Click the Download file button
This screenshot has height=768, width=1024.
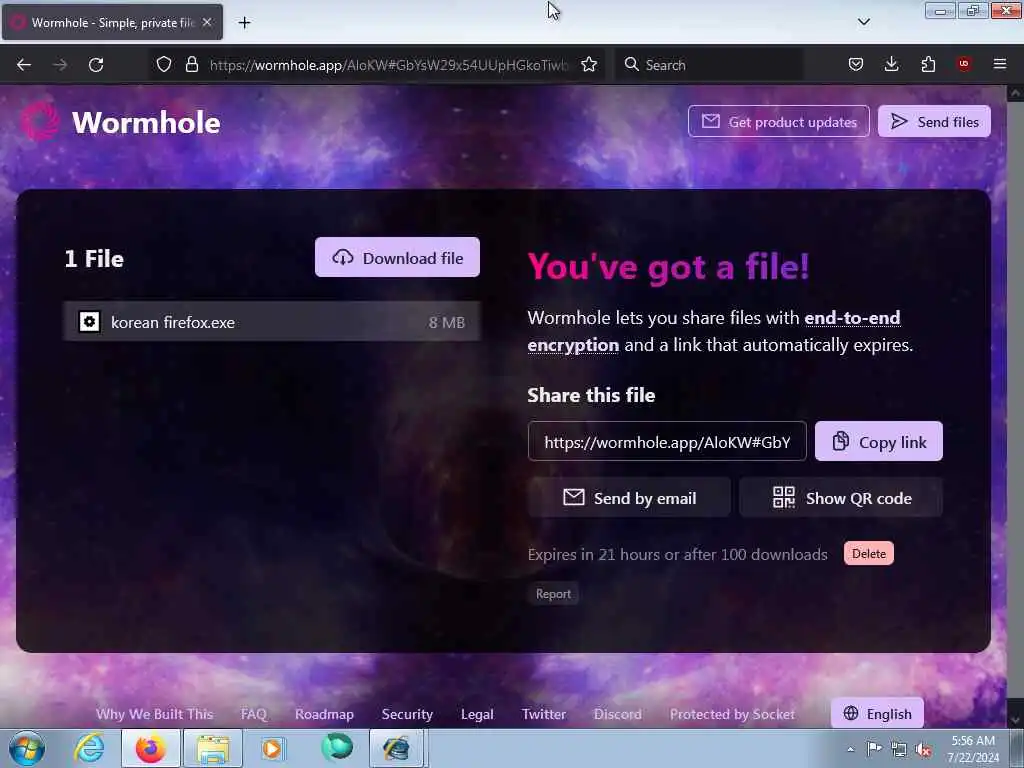point(397,258)
